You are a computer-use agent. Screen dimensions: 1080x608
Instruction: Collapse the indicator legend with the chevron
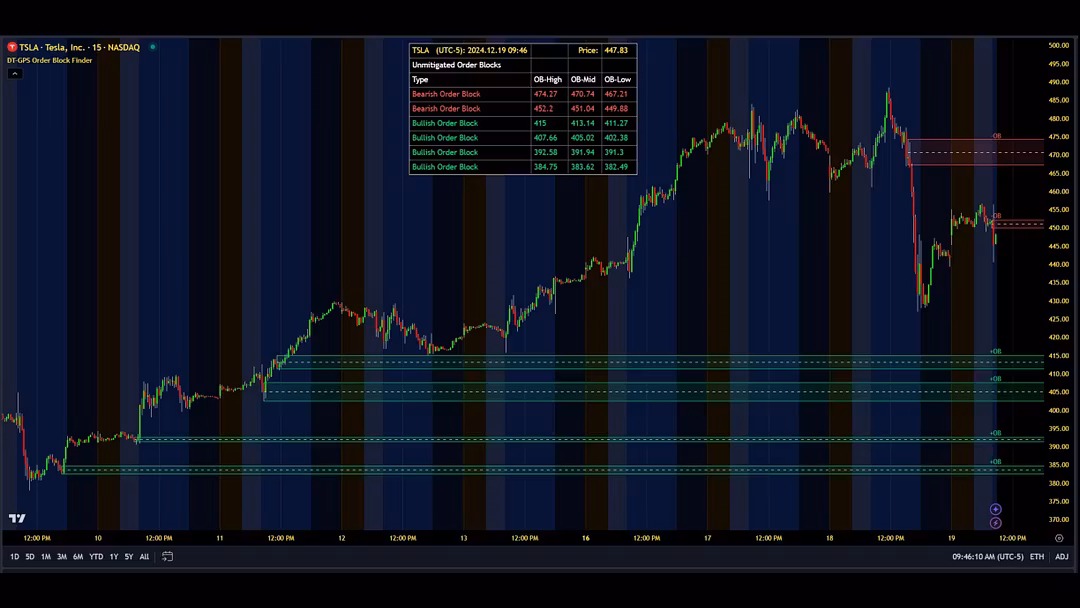[x=14, y=73]
